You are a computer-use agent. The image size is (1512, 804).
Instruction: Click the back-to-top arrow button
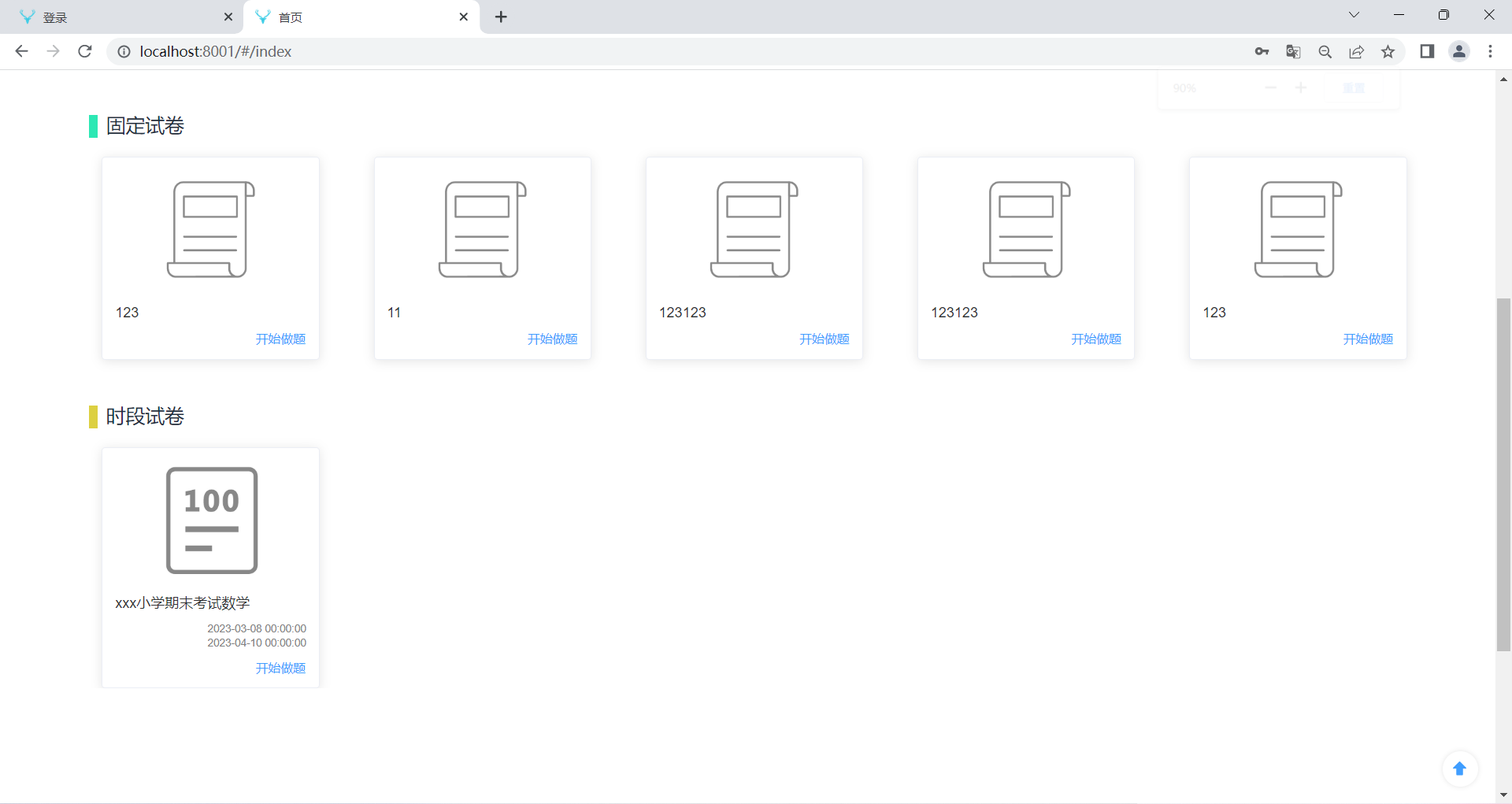[x=1459, y=769]
